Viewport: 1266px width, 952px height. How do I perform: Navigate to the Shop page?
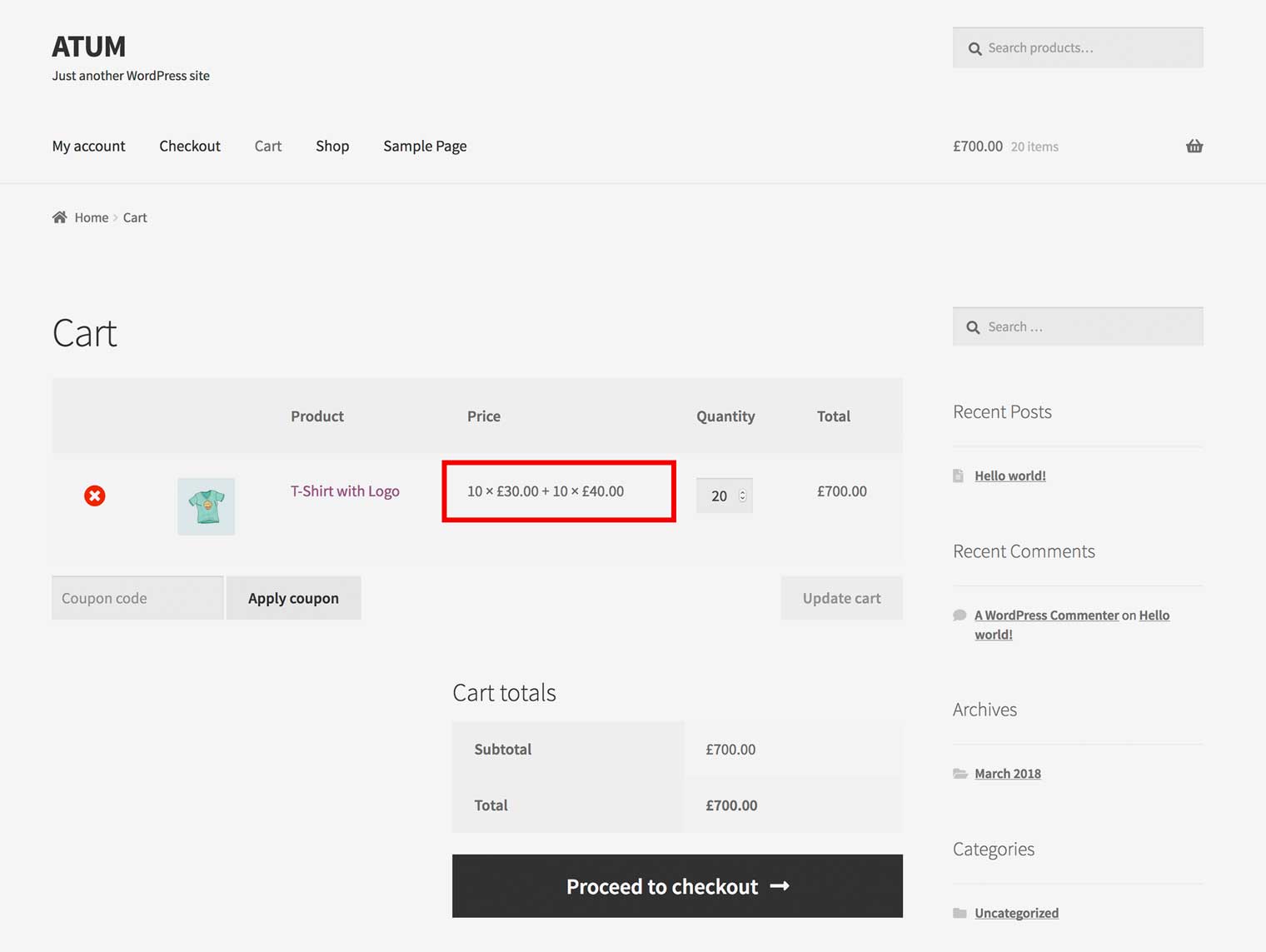(x=332, y=147)
